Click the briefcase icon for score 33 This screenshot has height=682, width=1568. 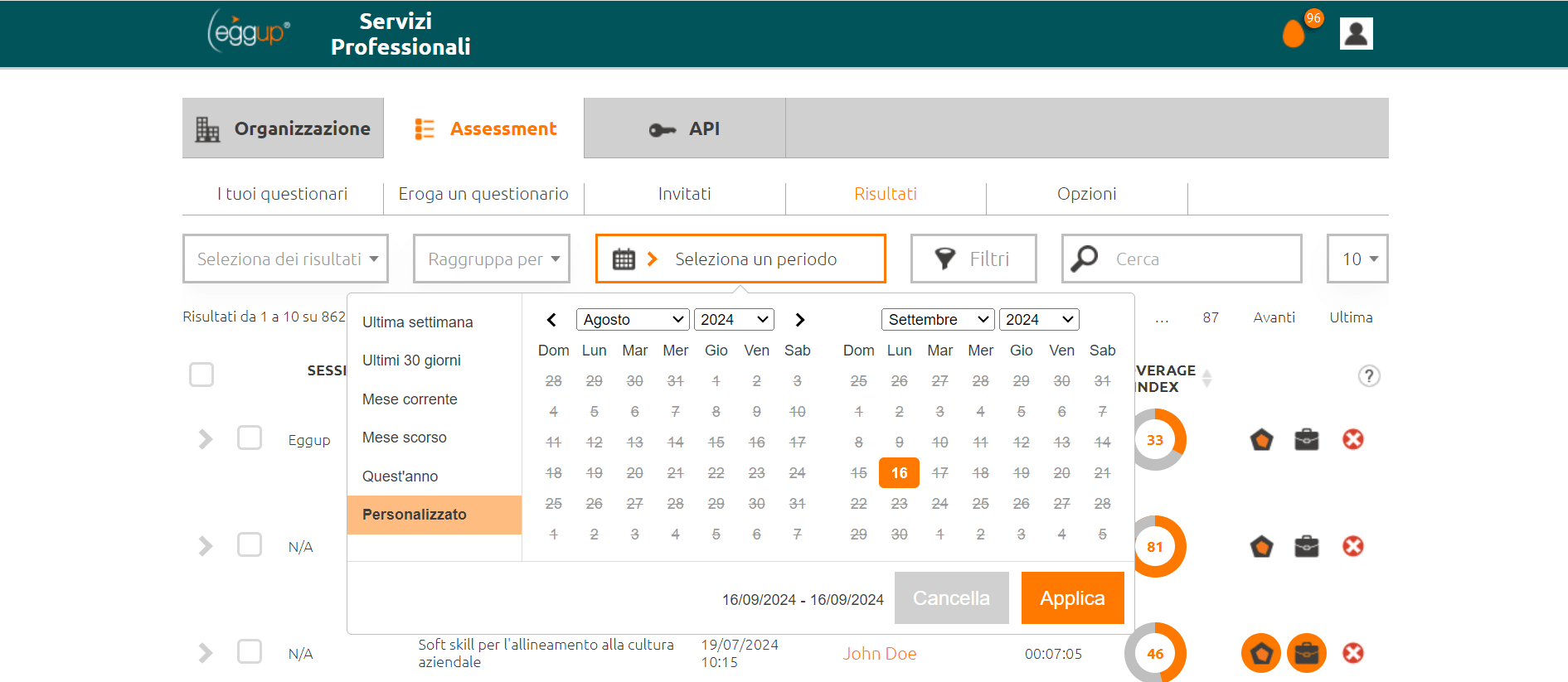(1307, 439)
